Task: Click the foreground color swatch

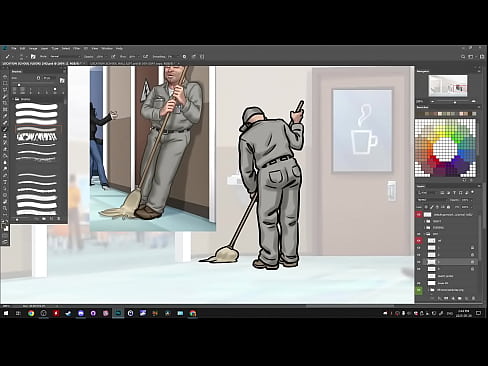Action: [x=3, y=226]
